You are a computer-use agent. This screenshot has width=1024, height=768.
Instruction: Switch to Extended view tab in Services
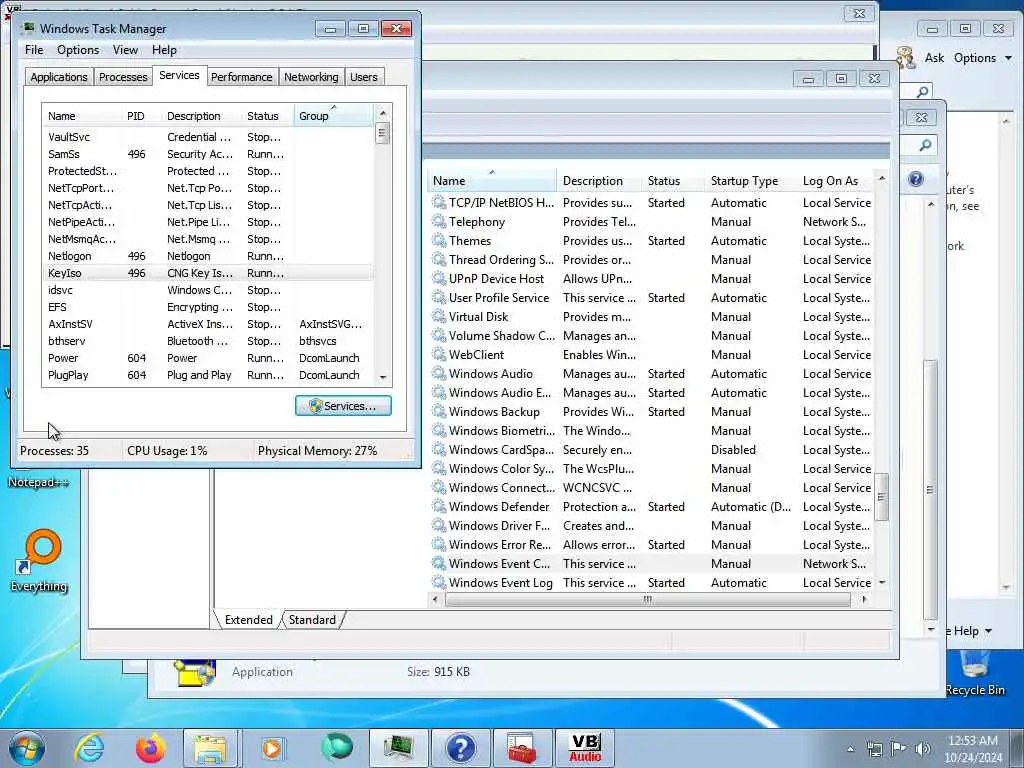pyautogui.click(x=248, y=620)
